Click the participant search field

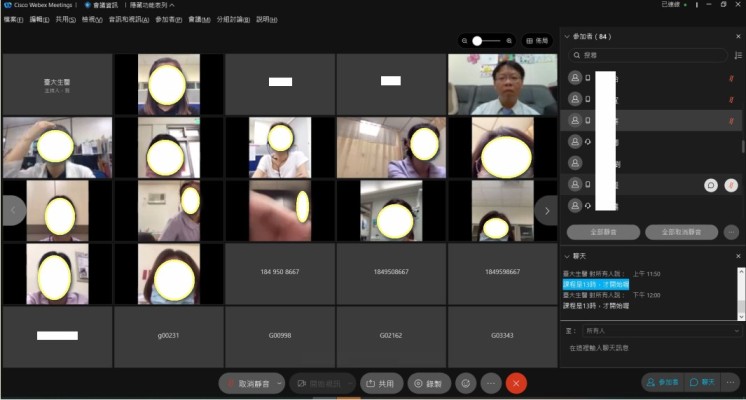click(655, 56)
